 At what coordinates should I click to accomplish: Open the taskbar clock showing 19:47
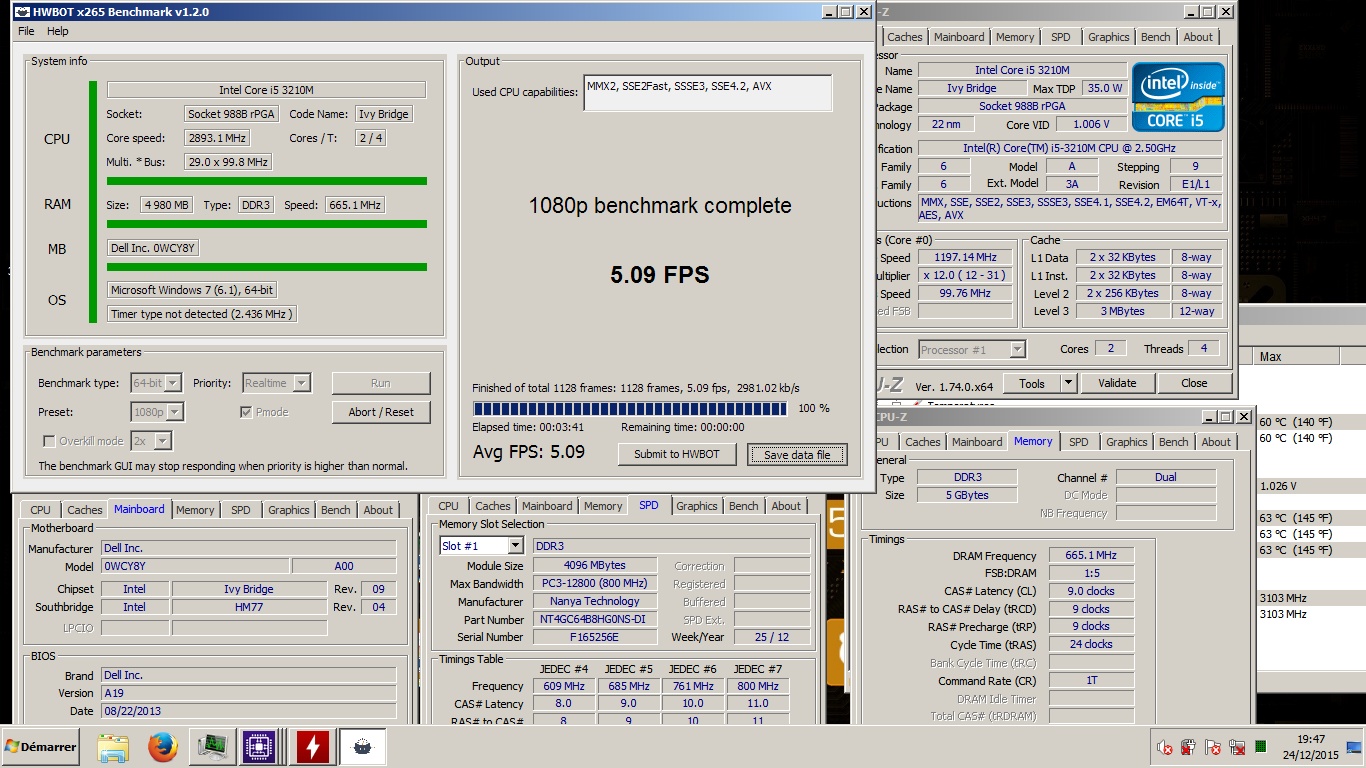click(1311, 747)
